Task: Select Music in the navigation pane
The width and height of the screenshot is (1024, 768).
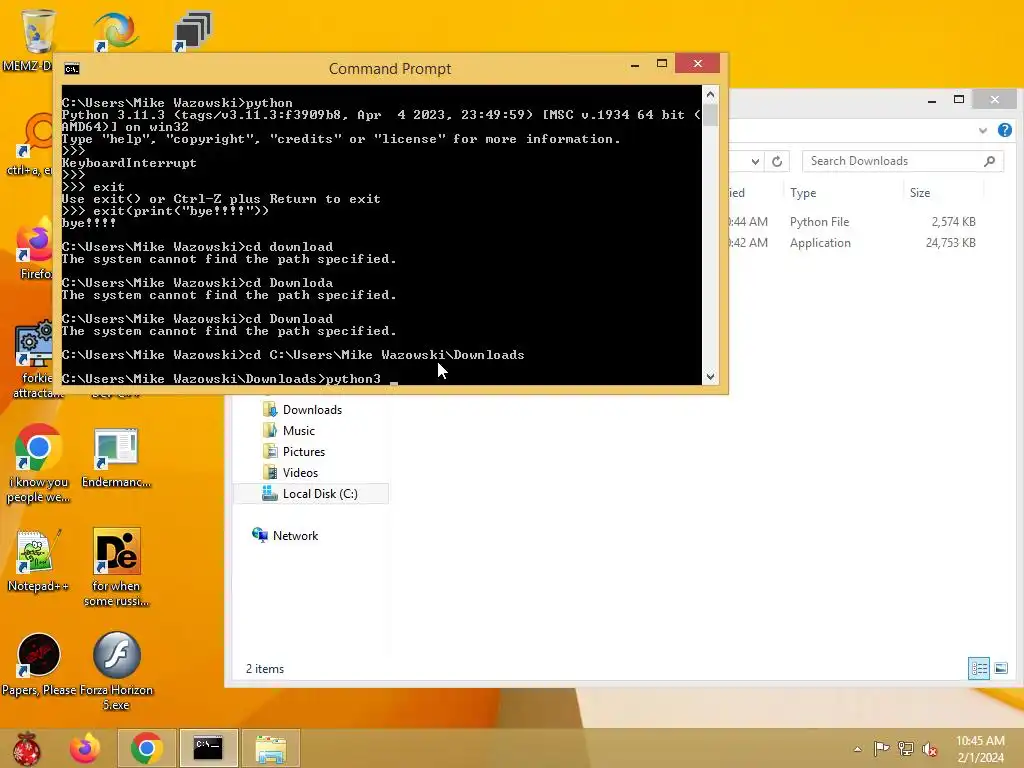Action: (298, 430)
